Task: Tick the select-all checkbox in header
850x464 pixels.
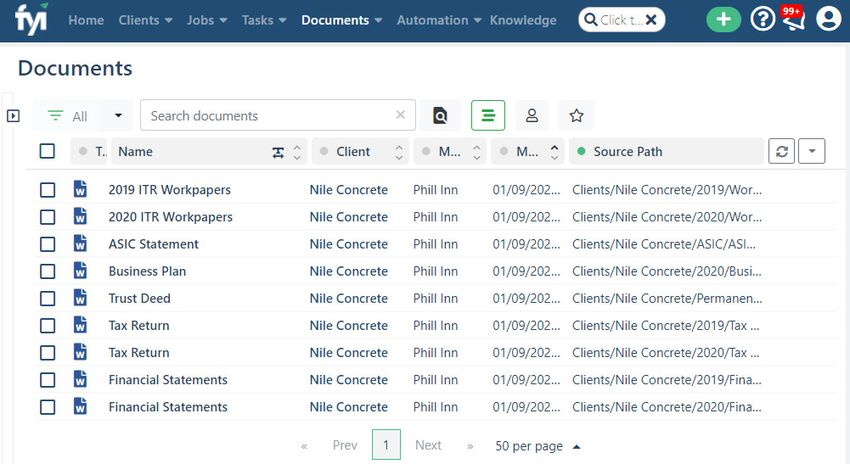Action: tap(47, 151)
